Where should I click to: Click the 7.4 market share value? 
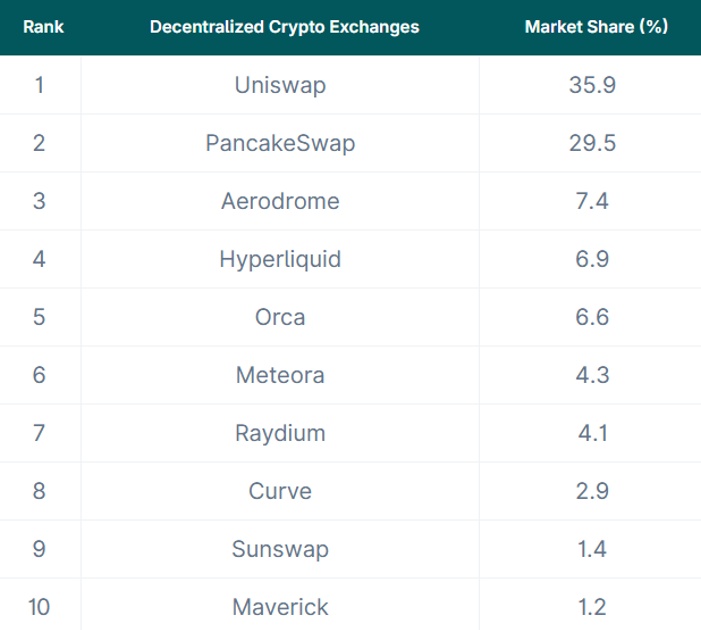[x=592, y=201]
